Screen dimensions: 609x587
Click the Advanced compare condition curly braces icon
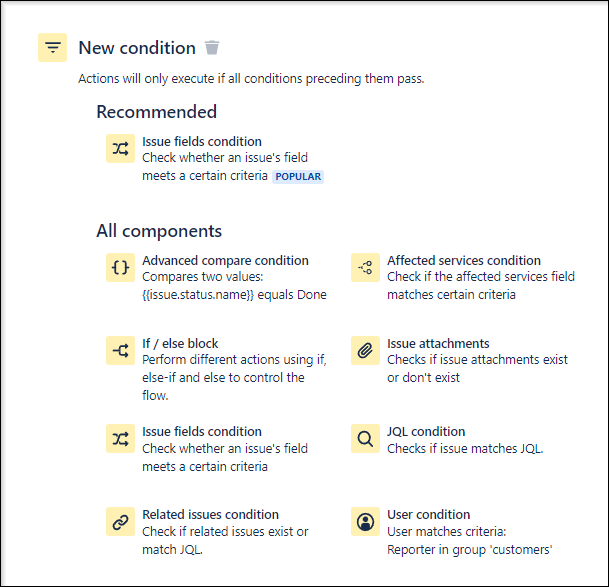point(120,267)
